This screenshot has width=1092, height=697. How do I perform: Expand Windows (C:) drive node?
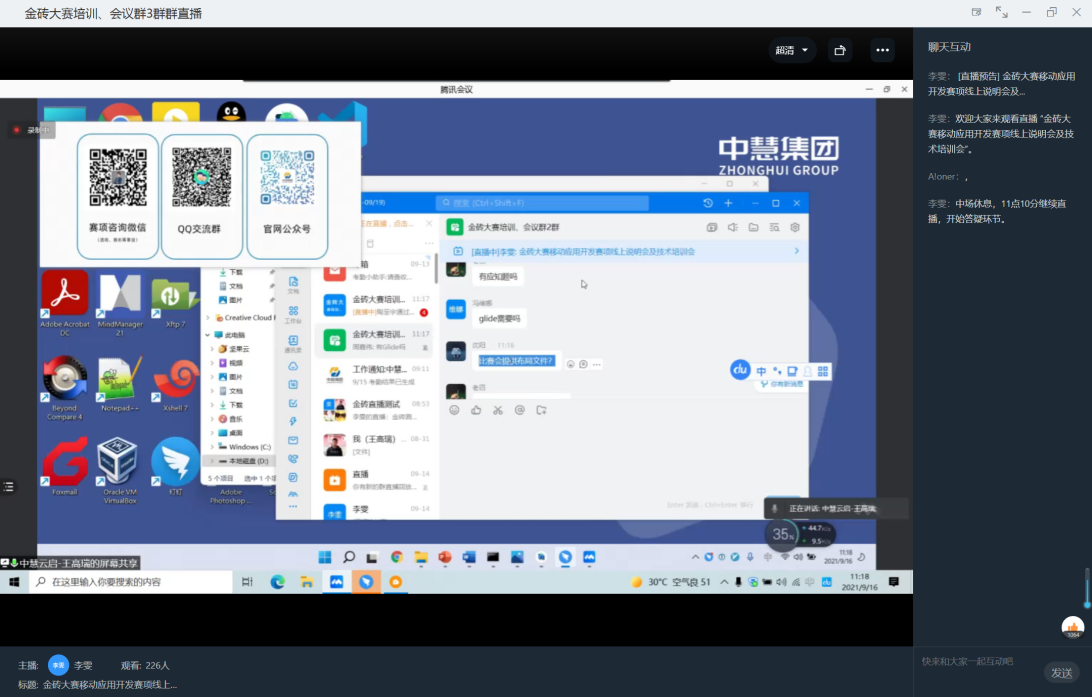click(212, 447)
